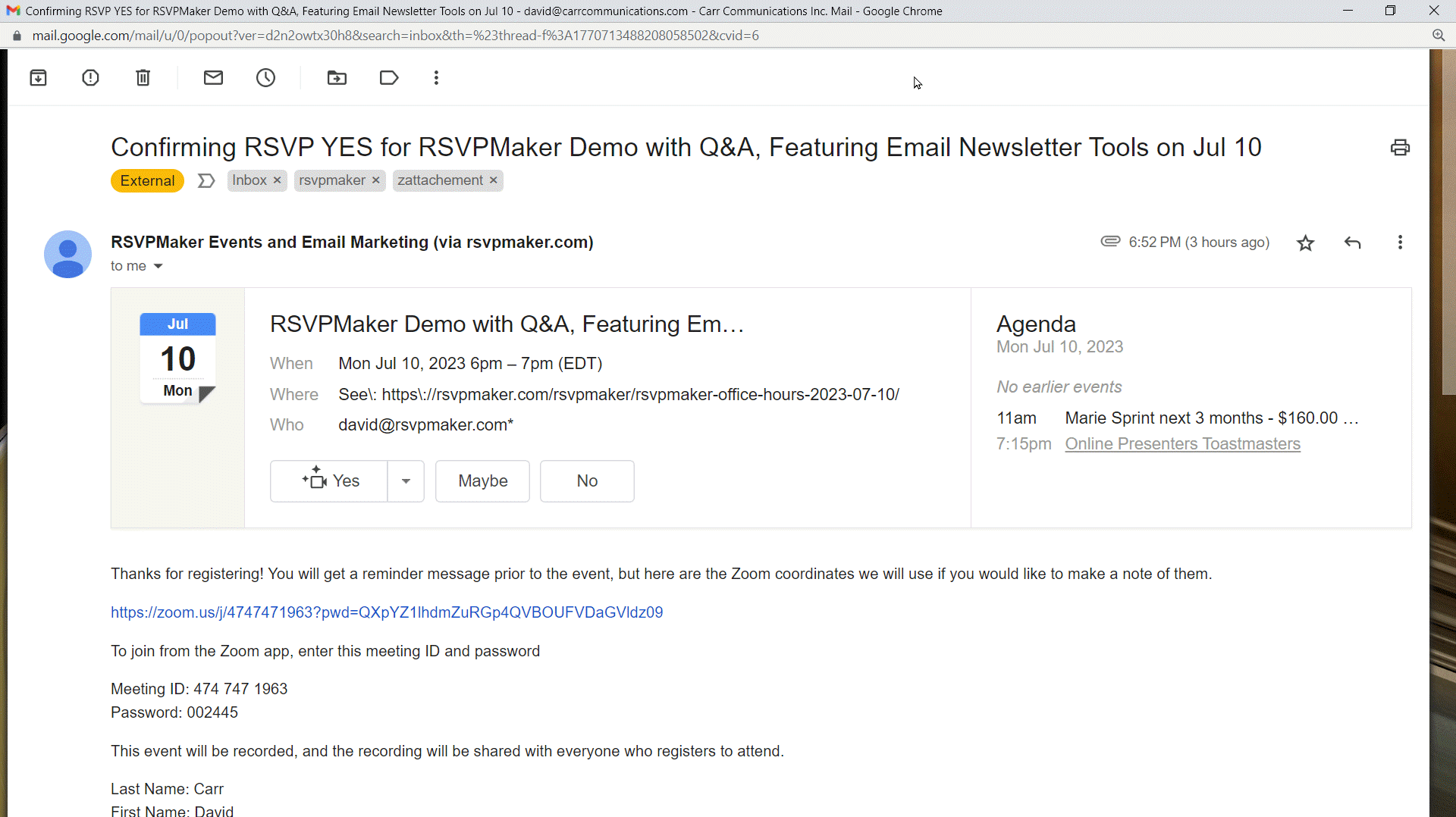Close the Chrome popout window
The height and width of the screenshot is (817, 1456).
(x=1433, y=11)
